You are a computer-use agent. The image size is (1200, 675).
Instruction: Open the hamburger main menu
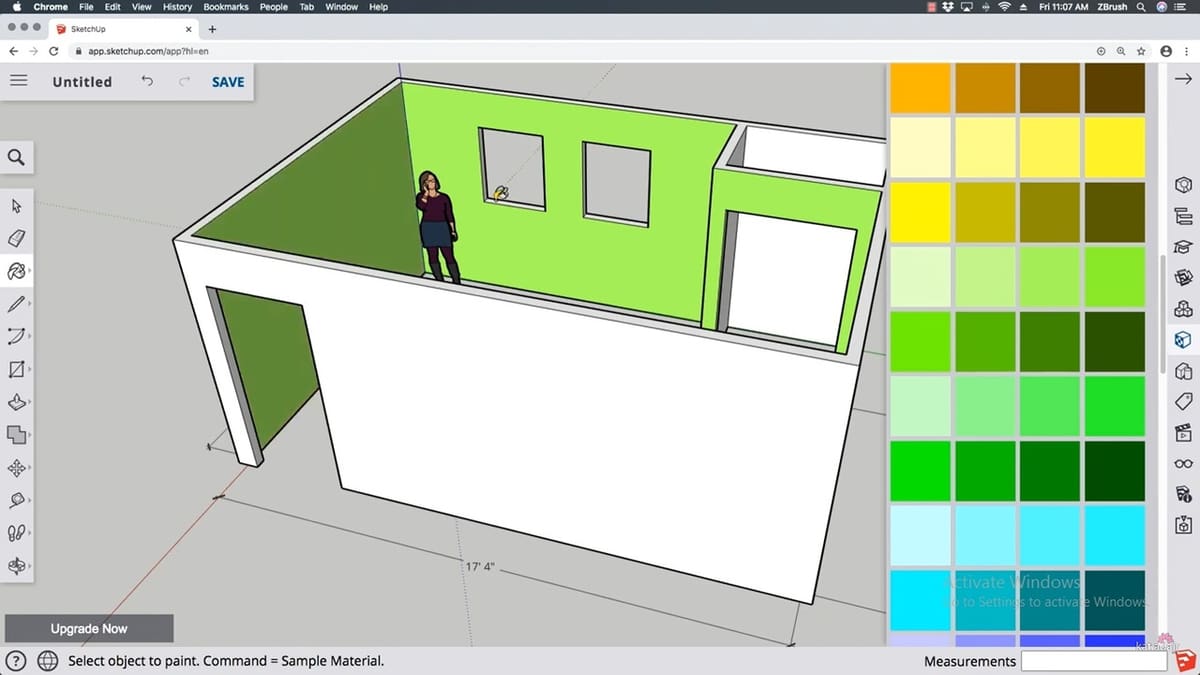17,81
